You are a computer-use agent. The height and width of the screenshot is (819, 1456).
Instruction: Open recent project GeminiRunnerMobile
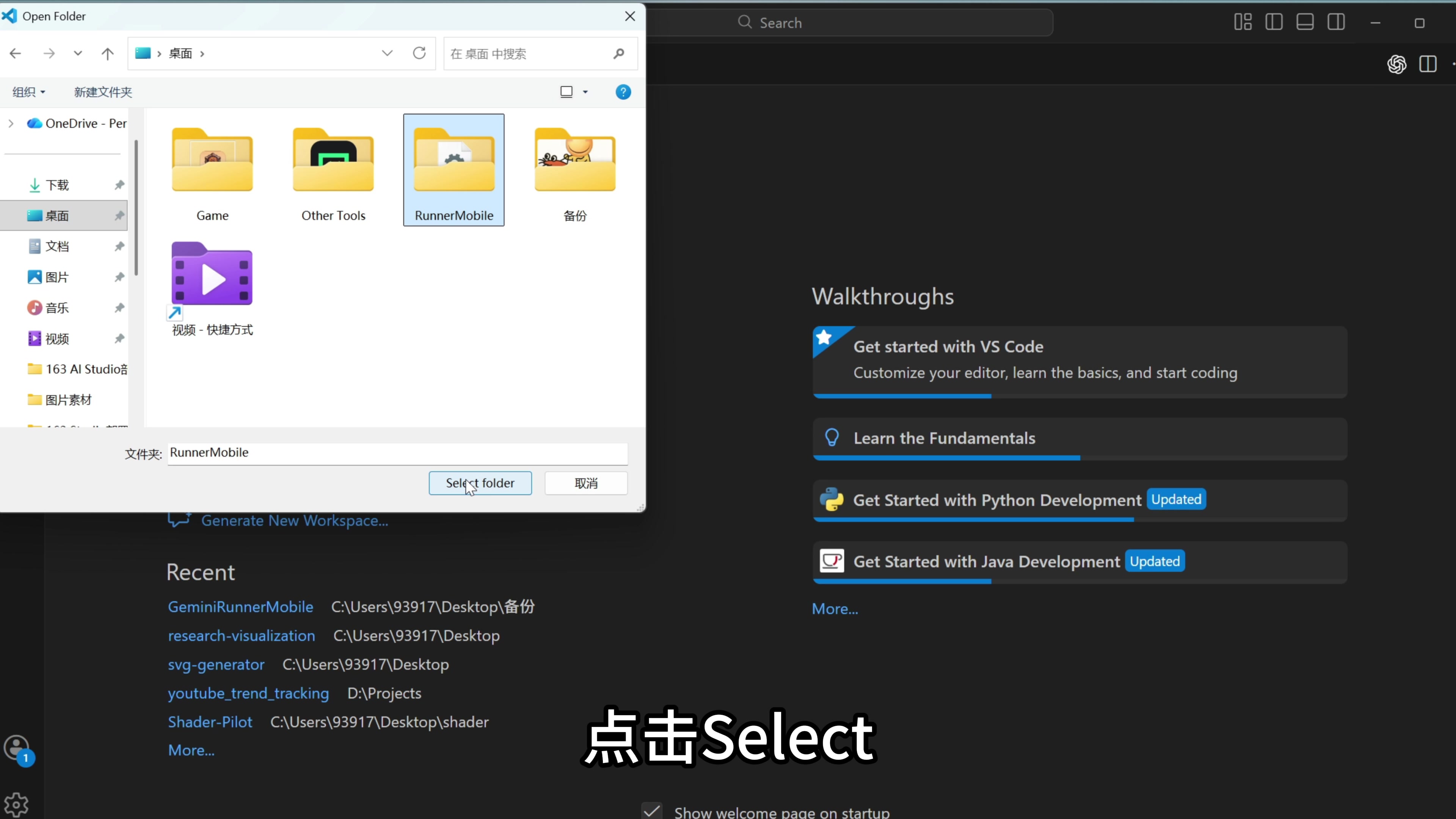240,607
